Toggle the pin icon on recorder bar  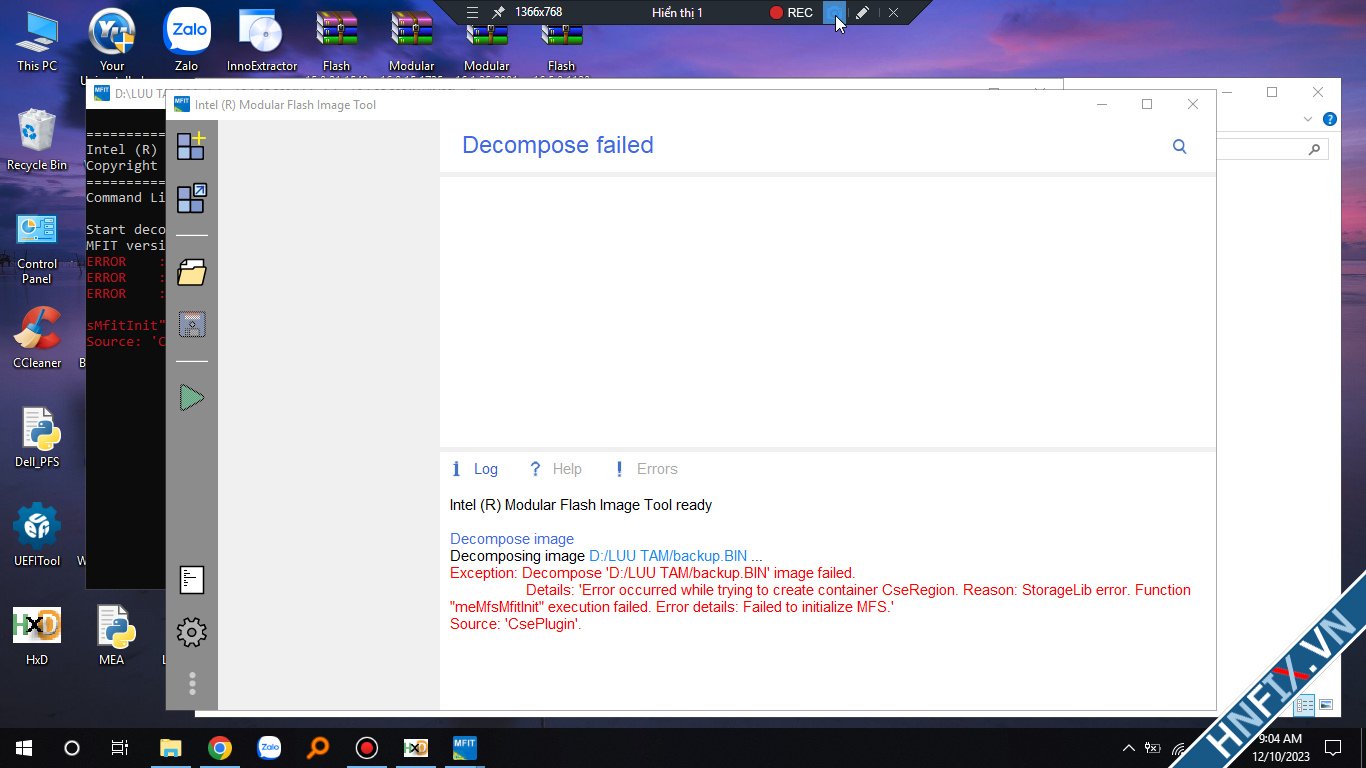coord(498,12)
